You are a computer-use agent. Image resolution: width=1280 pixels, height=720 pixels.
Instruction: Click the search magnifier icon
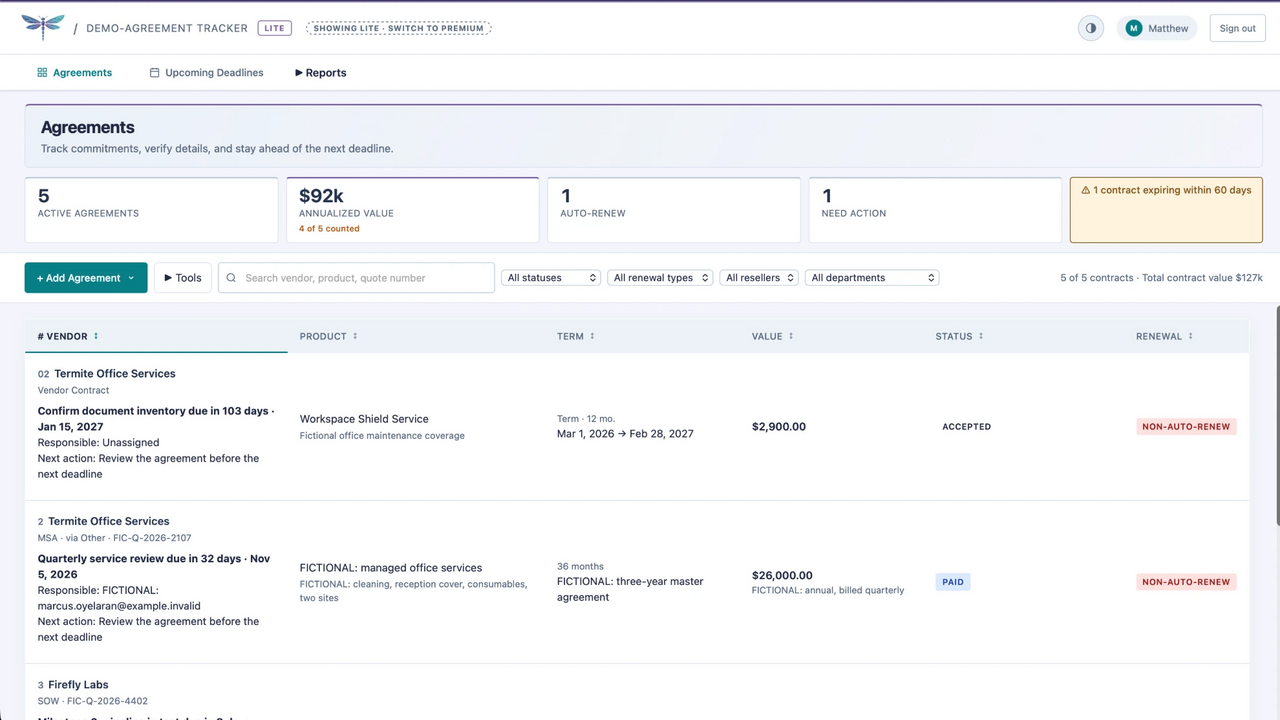tap(232, 278)
